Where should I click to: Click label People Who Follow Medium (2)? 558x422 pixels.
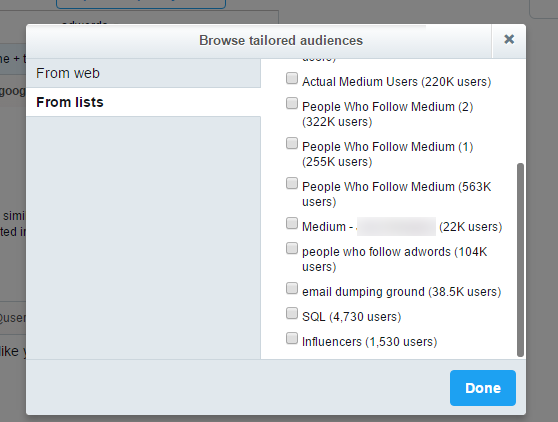coord(388,114)
